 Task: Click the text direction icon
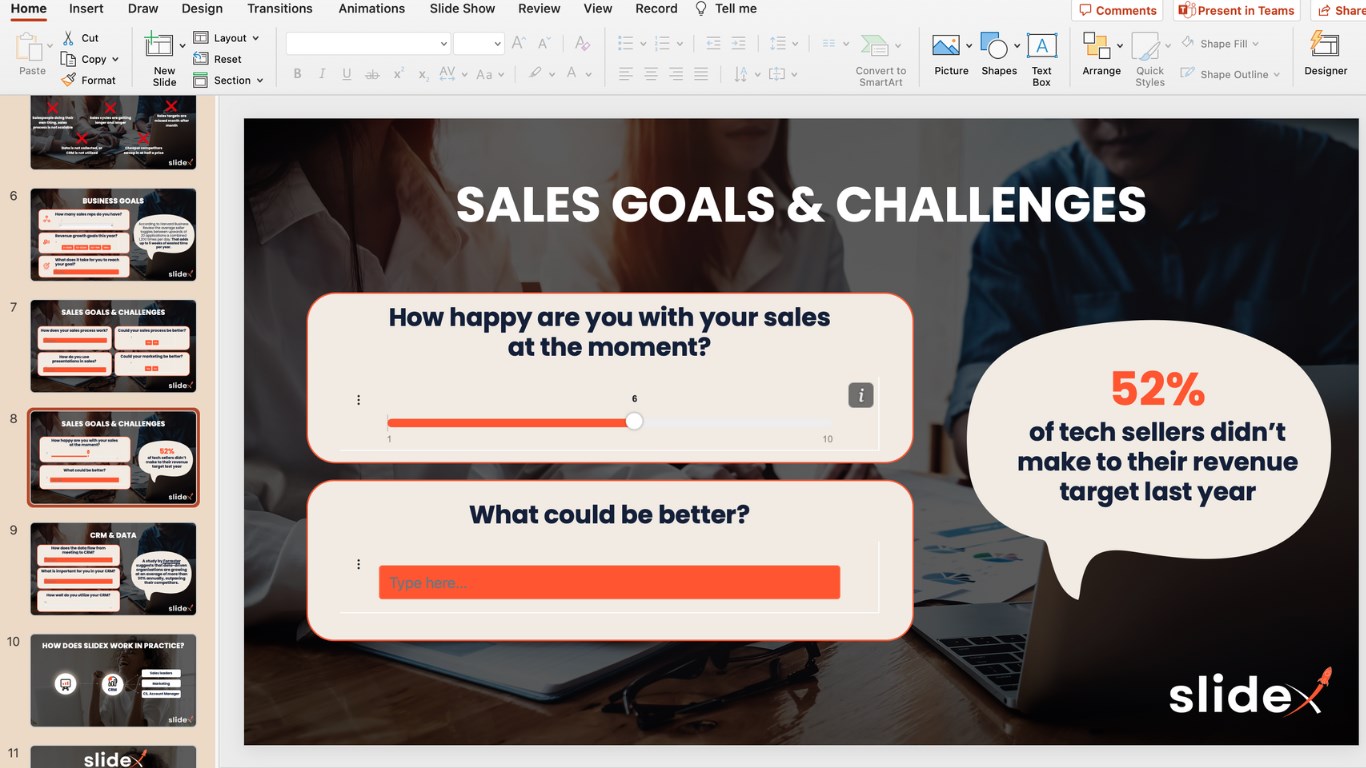click(x=740, y=74)
